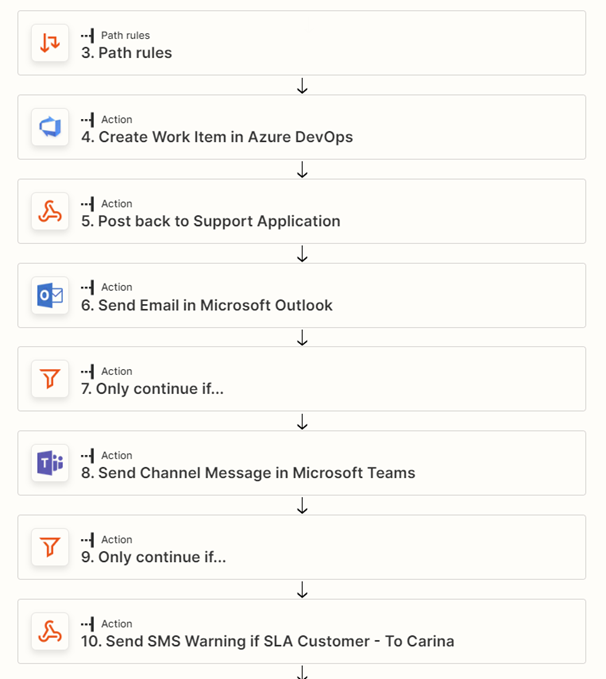Click the arrow below the Teams message step
The image size is (606, 679).
(302, 505)
